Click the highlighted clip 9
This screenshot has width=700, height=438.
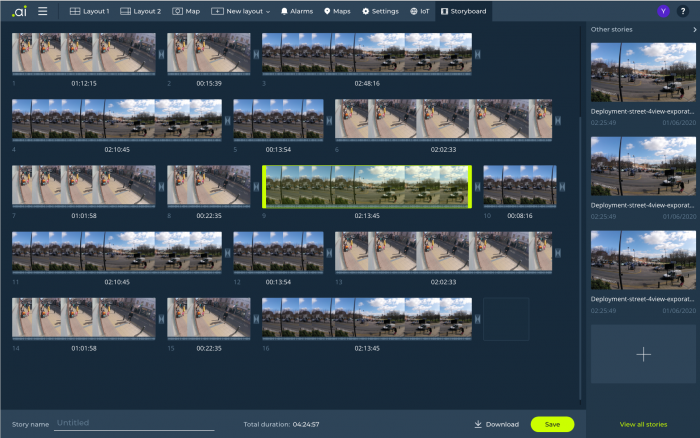pos(367,186)
